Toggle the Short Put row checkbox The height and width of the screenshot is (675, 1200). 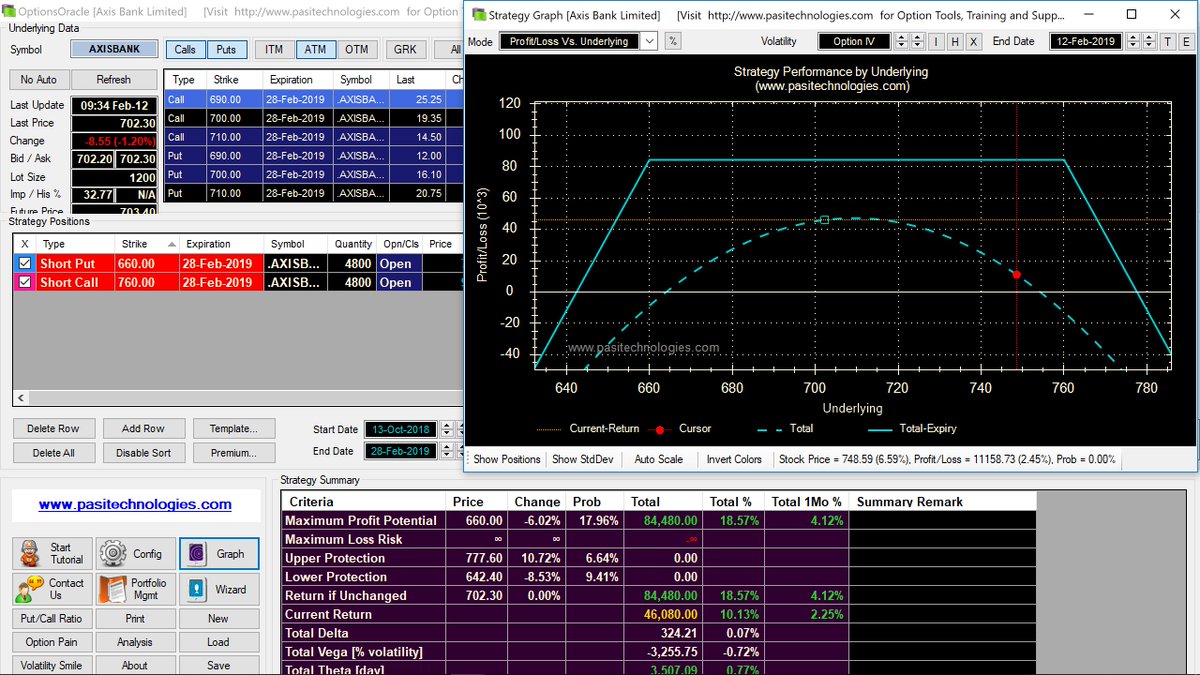point(25,263)
